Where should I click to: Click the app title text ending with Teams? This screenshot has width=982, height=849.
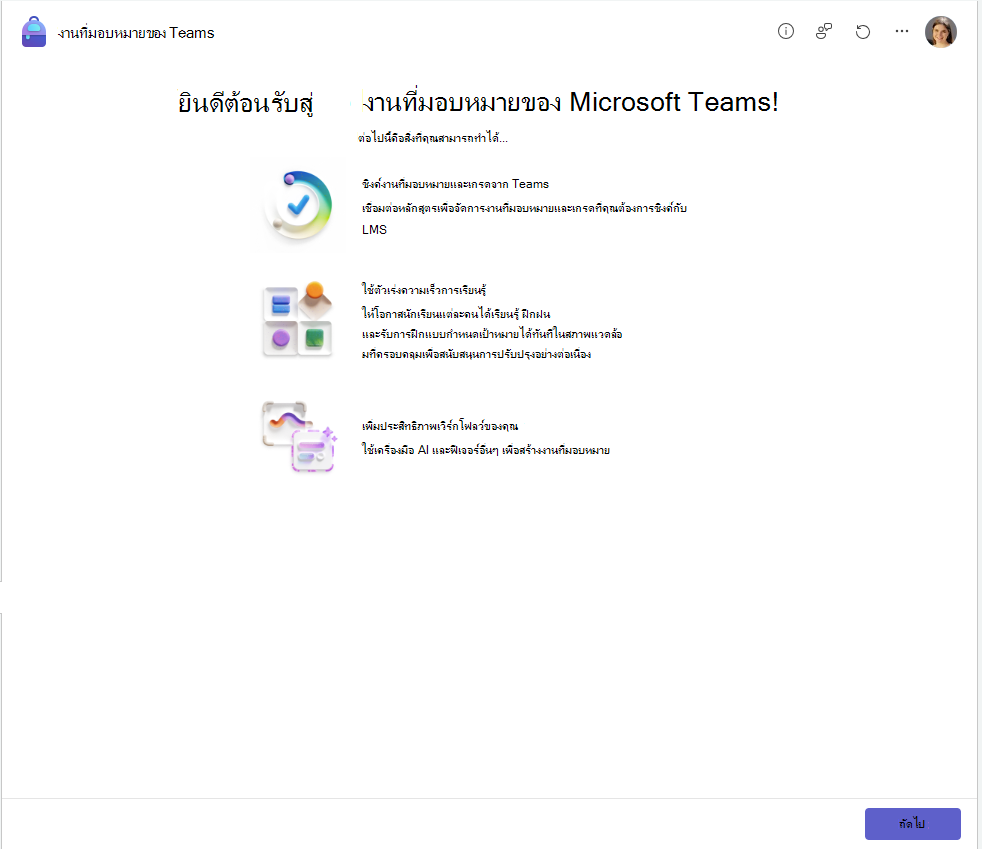coord(136,33)
